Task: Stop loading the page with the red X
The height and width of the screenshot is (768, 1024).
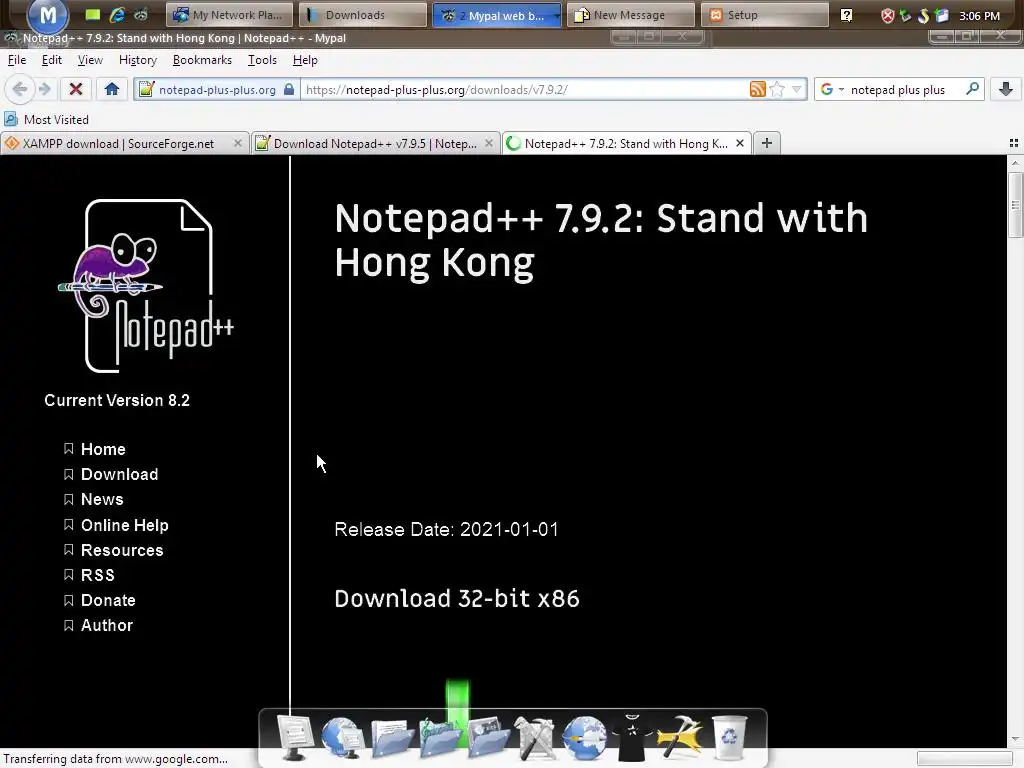Action: (76, 89)
